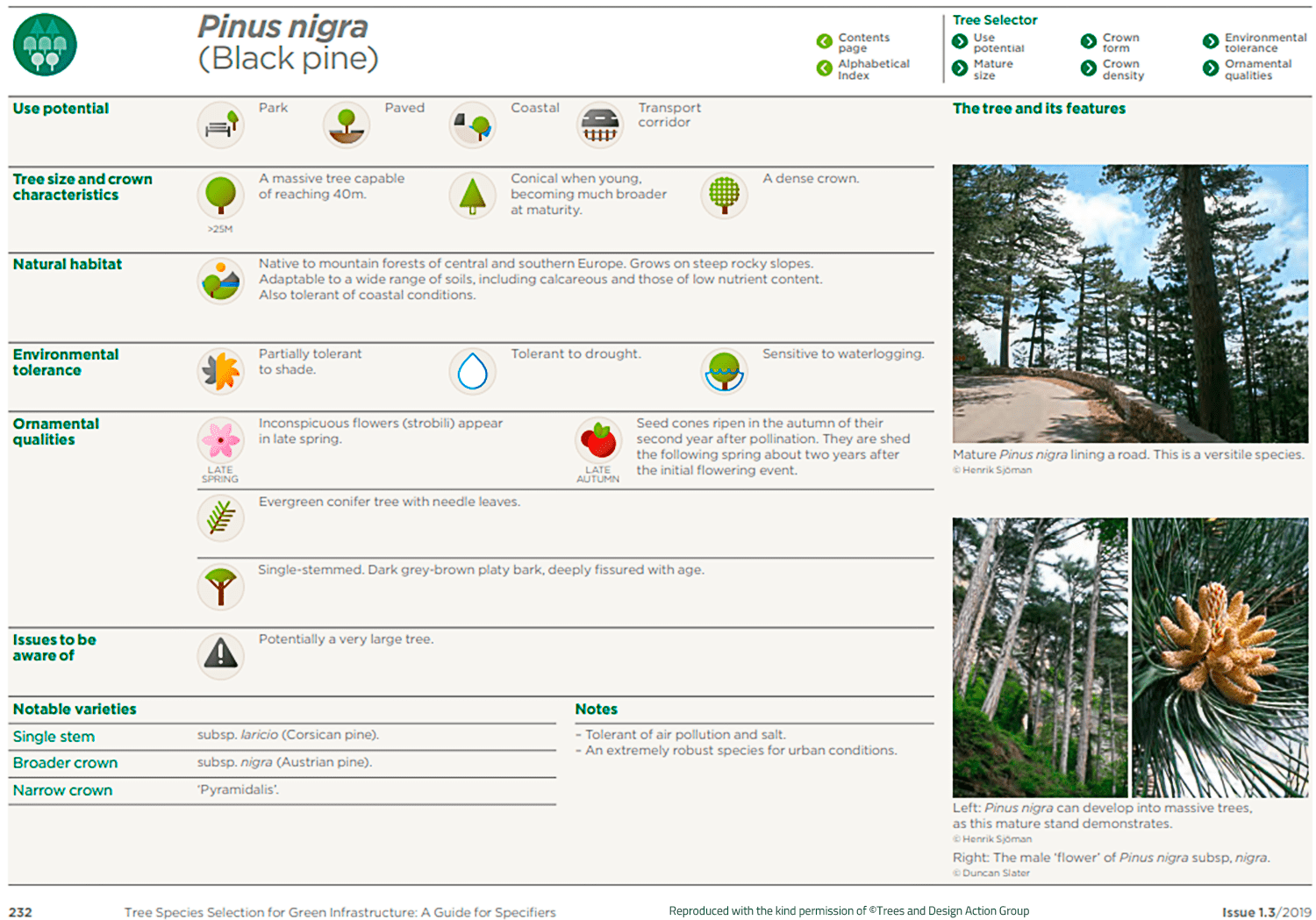The width and height of the screenshot is (1316, 920).
Task: Click the 'Issues to be aware of' heading
Action: click(54, 647)
